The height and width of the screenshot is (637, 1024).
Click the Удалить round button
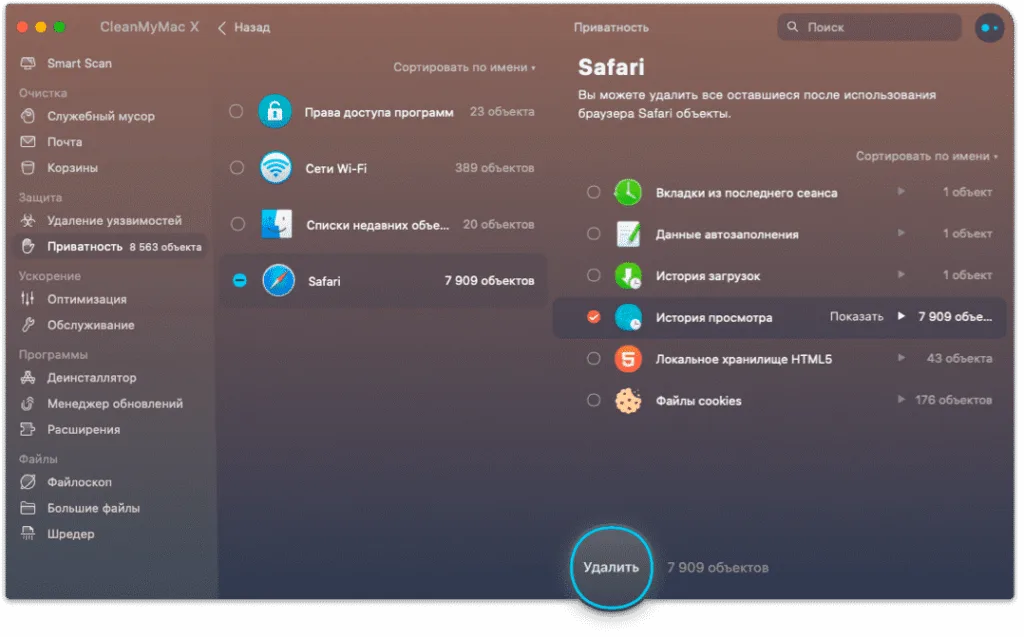611,567
